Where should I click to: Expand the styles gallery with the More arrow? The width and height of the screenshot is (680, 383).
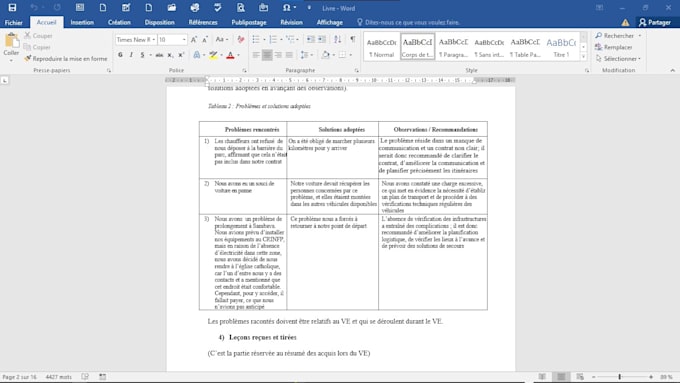pyautogui.click(x=583, y=57)
